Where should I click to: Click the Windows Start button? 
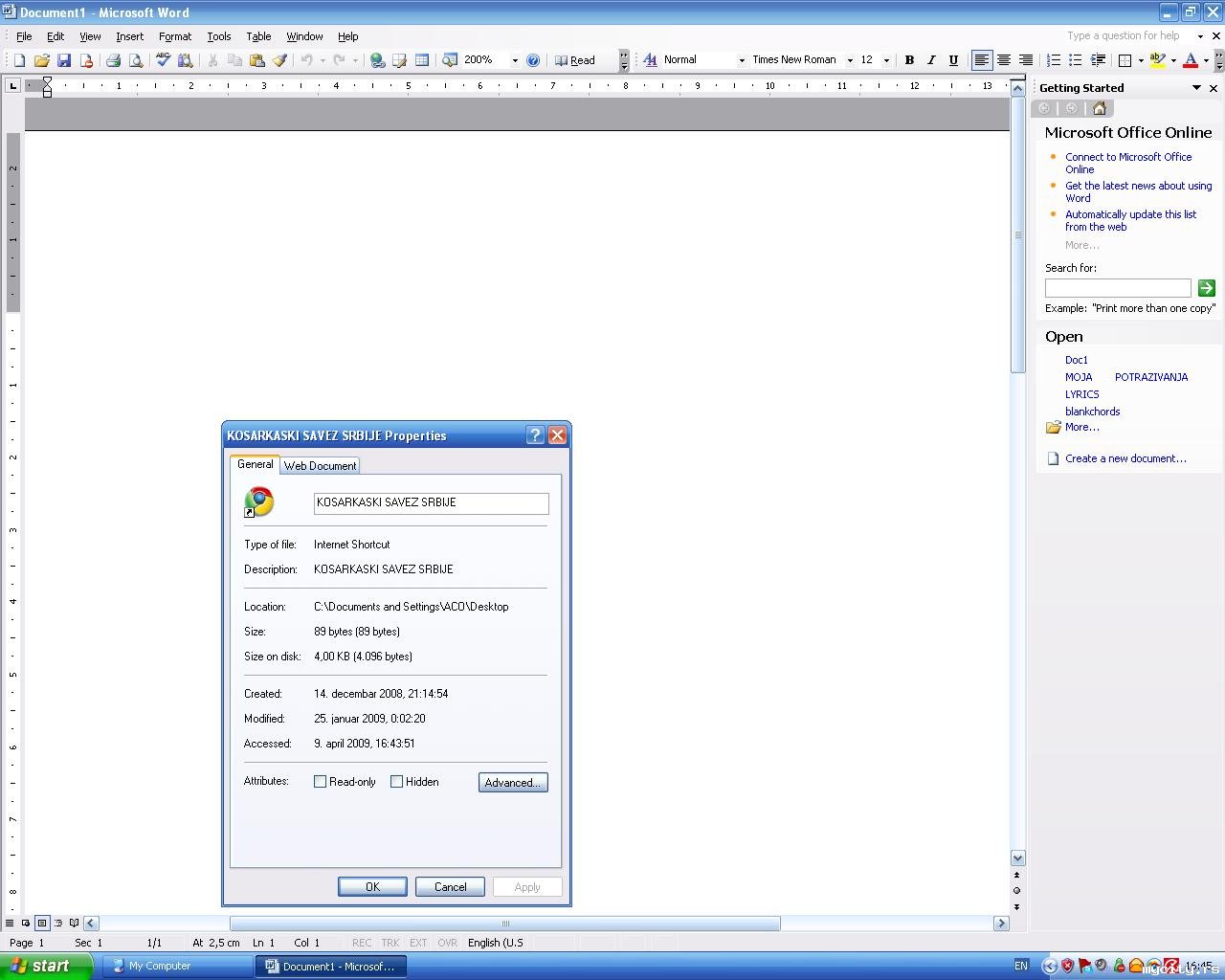pos(46,966)
